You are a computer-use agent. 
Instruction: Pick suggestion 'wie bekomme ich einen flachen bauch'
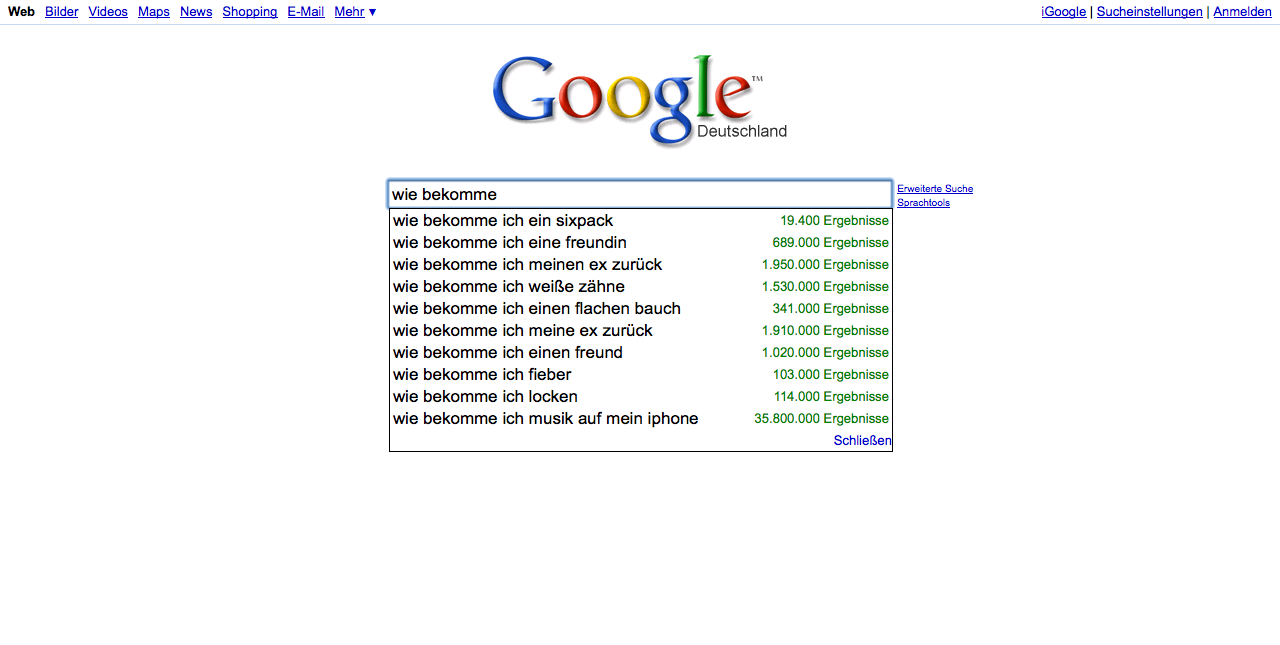coord(640,308)
